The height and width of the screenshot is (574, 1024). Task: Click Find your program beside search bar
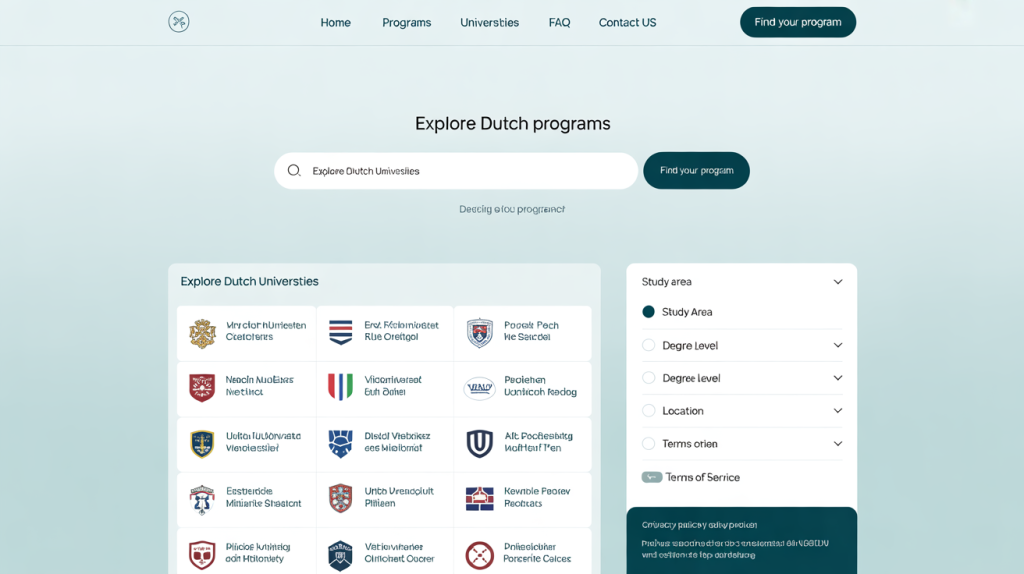(x=696, y=171)
